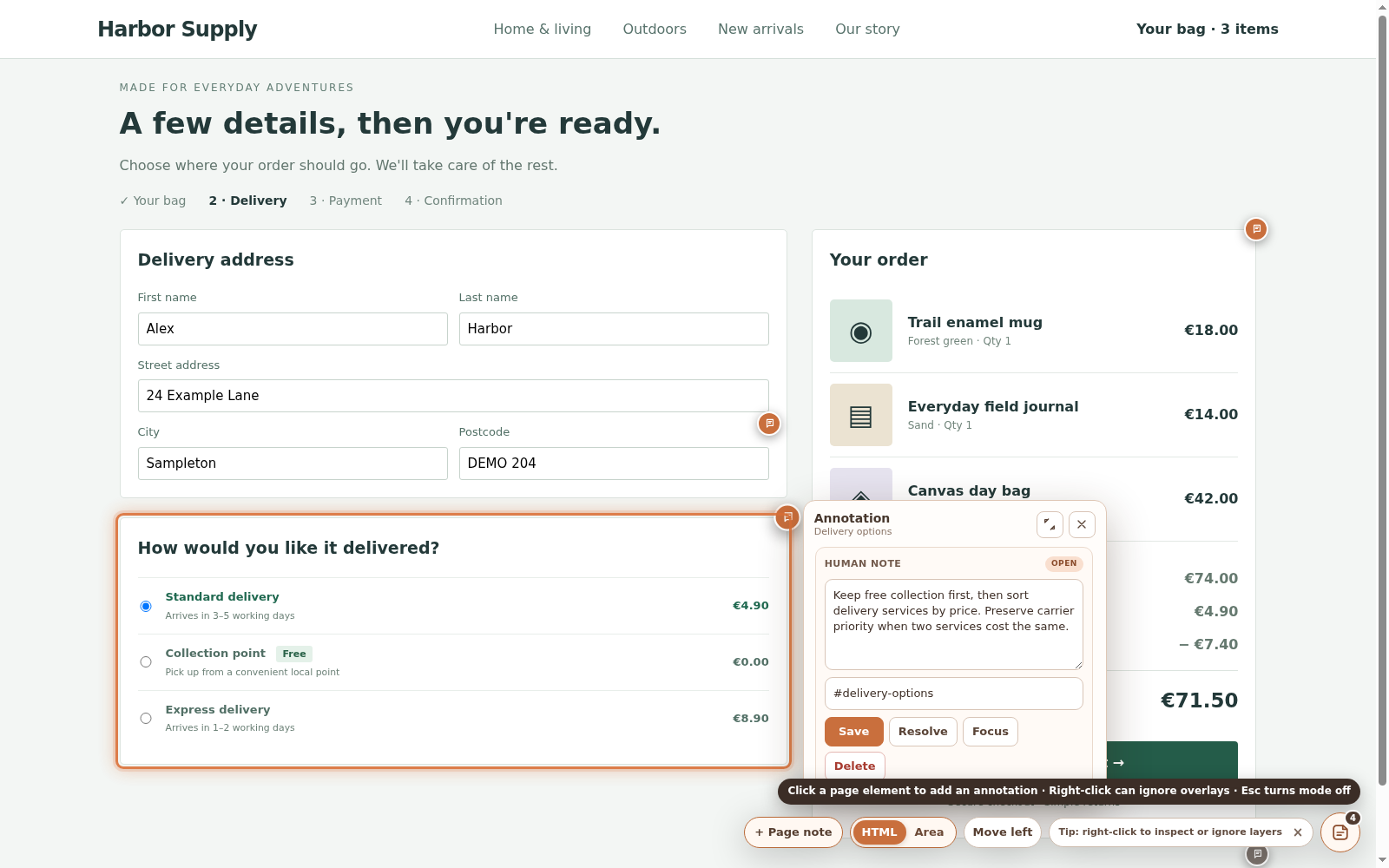This screenshot has height=868, width=1389.
Task: Click the Move left button
Action: click(x=1003, y=832)
